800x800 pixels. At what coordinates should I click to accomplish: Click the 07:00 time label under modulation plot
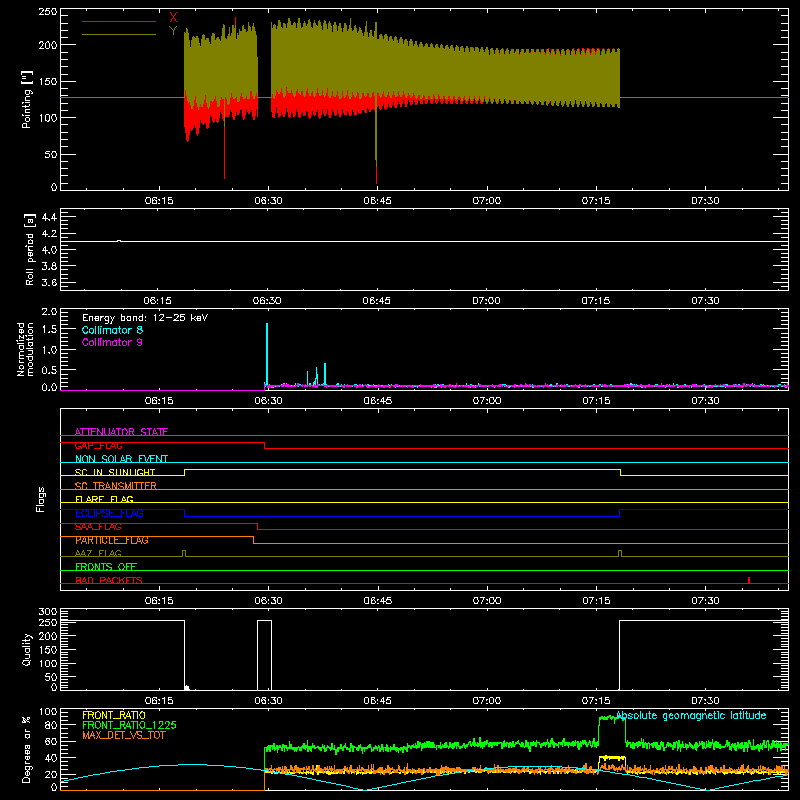coord(486,401)
